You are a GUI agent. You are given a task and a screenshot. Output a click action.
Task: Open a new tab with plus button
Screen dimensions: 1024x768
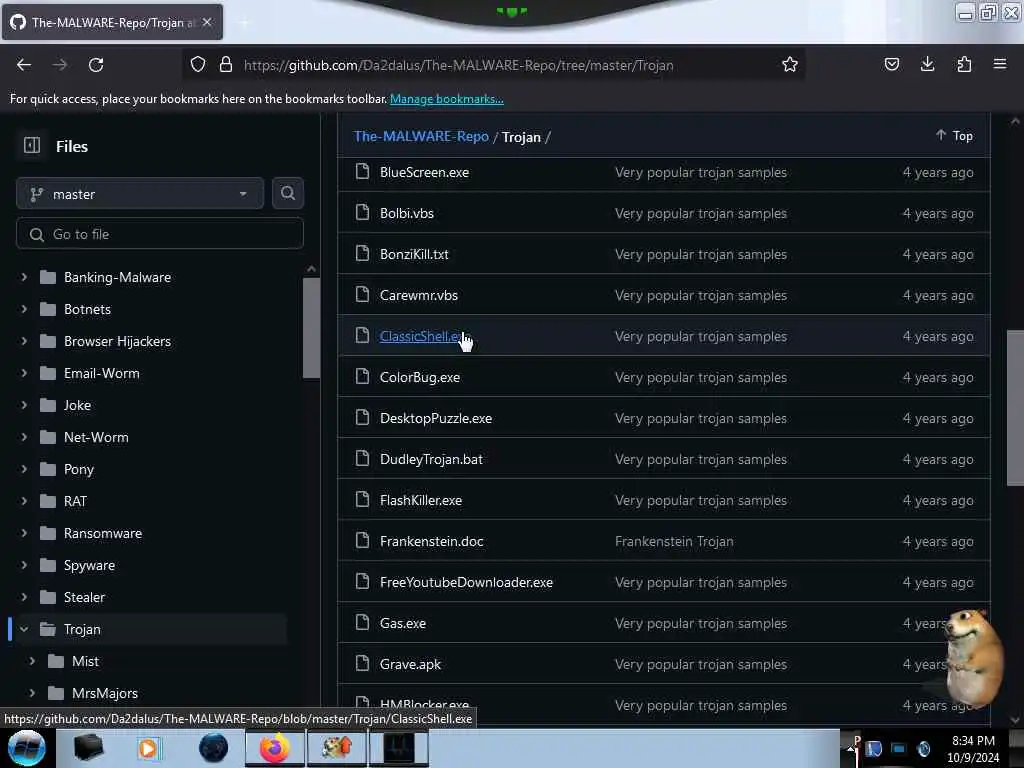click(x=245, y=22)
